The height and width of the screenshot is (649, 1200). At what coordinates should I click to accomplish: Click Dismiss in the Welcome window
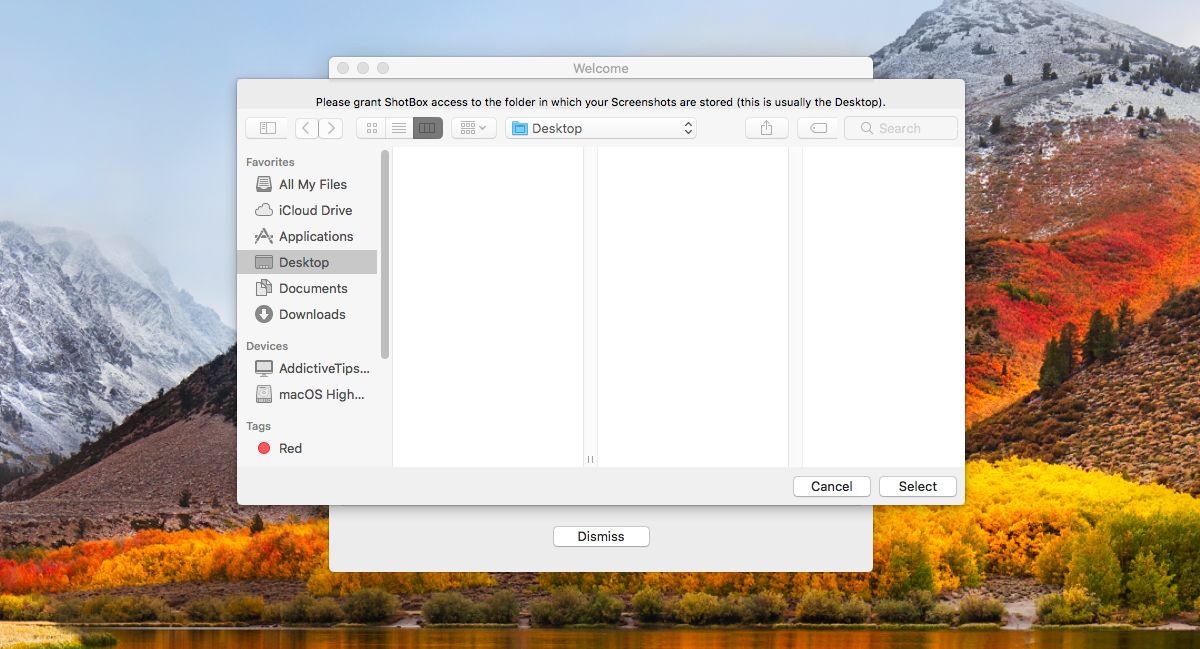tap(601, 537)
